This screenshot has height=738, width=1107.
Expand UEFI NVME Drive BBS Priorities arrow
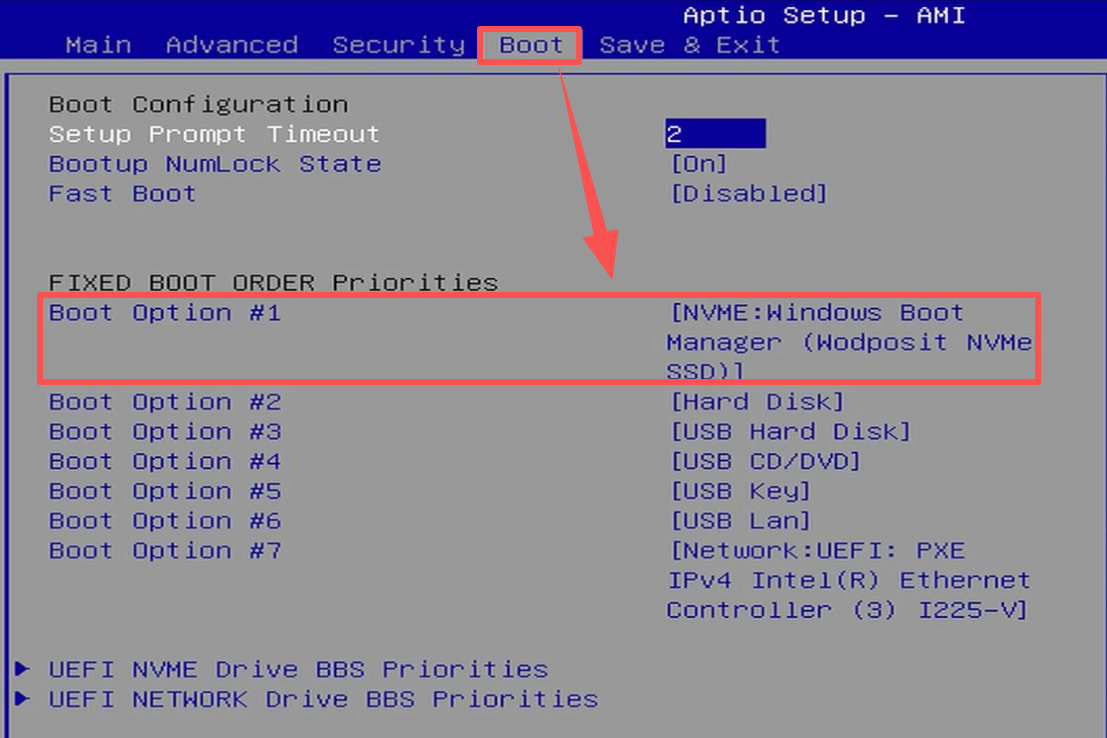click(22, 669)
